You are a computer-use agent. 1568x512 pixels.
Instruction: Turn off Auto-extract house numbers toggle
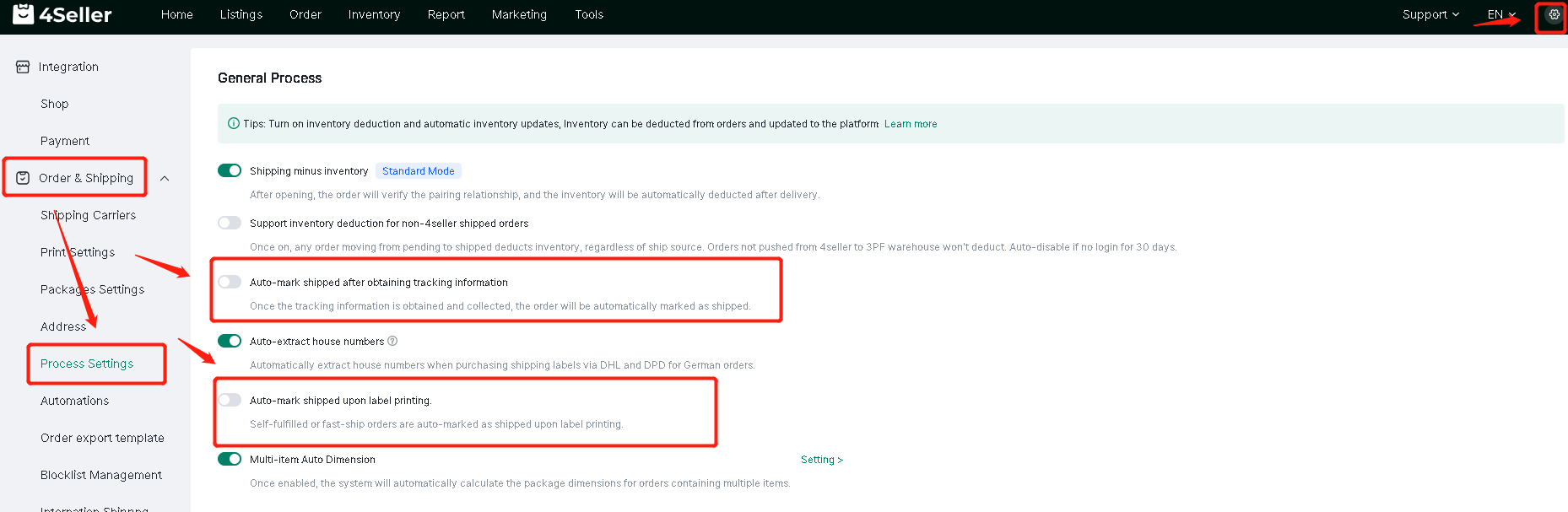230,341
